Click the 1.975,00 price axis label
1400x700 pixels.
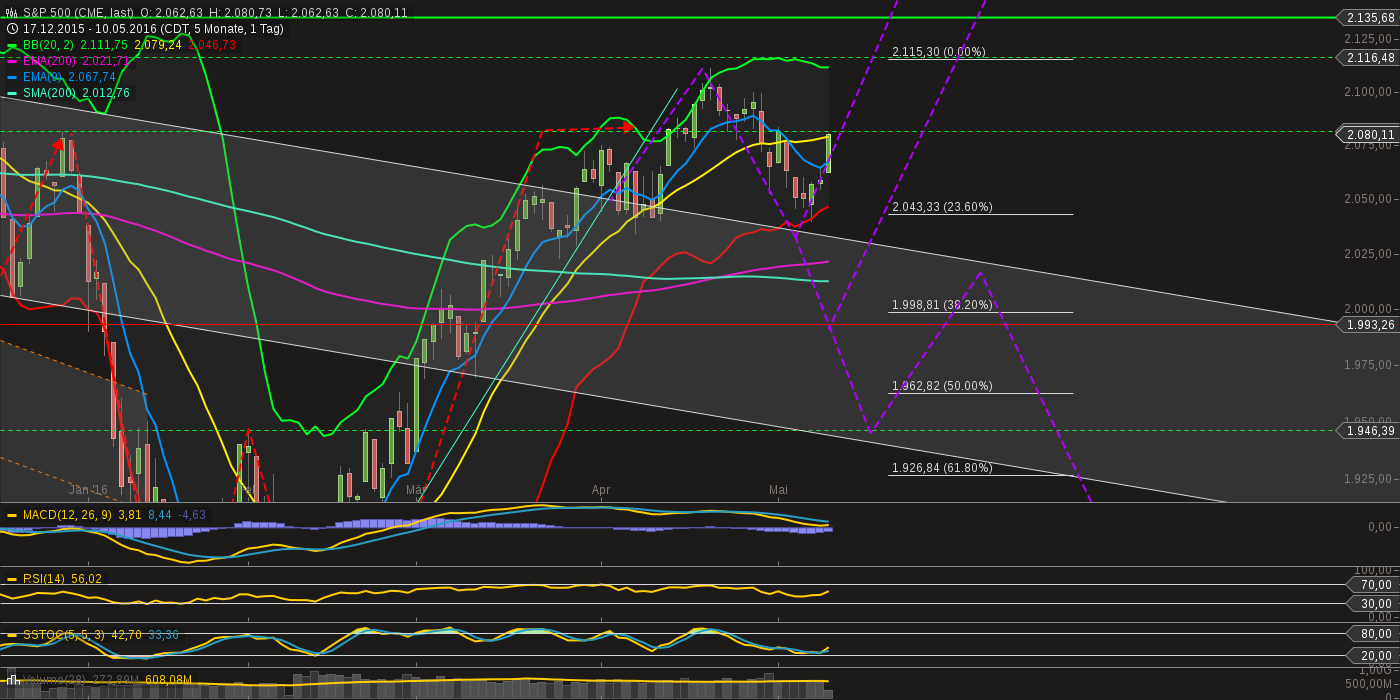click(x=1368, y=364)
